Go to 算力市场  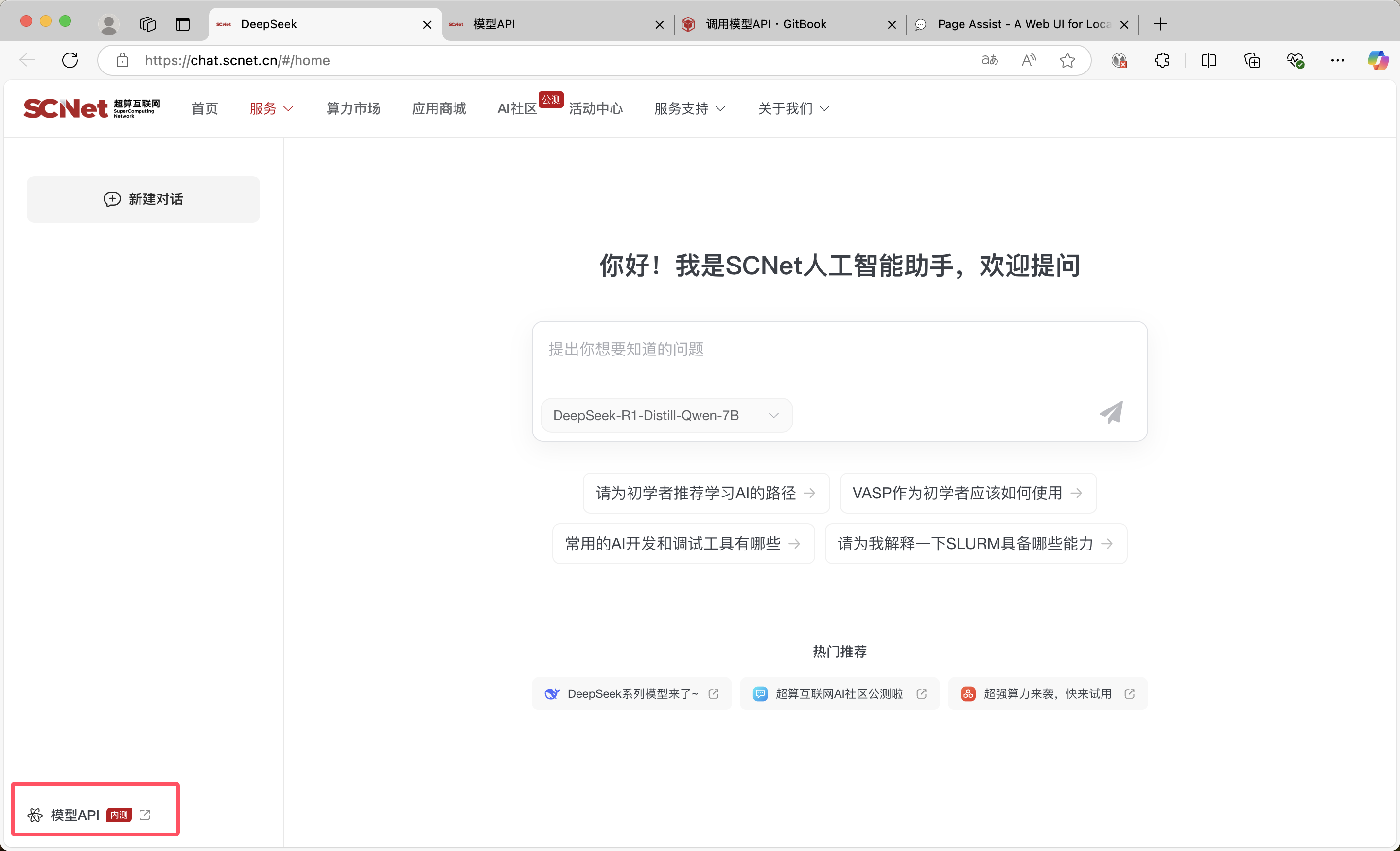353,108
